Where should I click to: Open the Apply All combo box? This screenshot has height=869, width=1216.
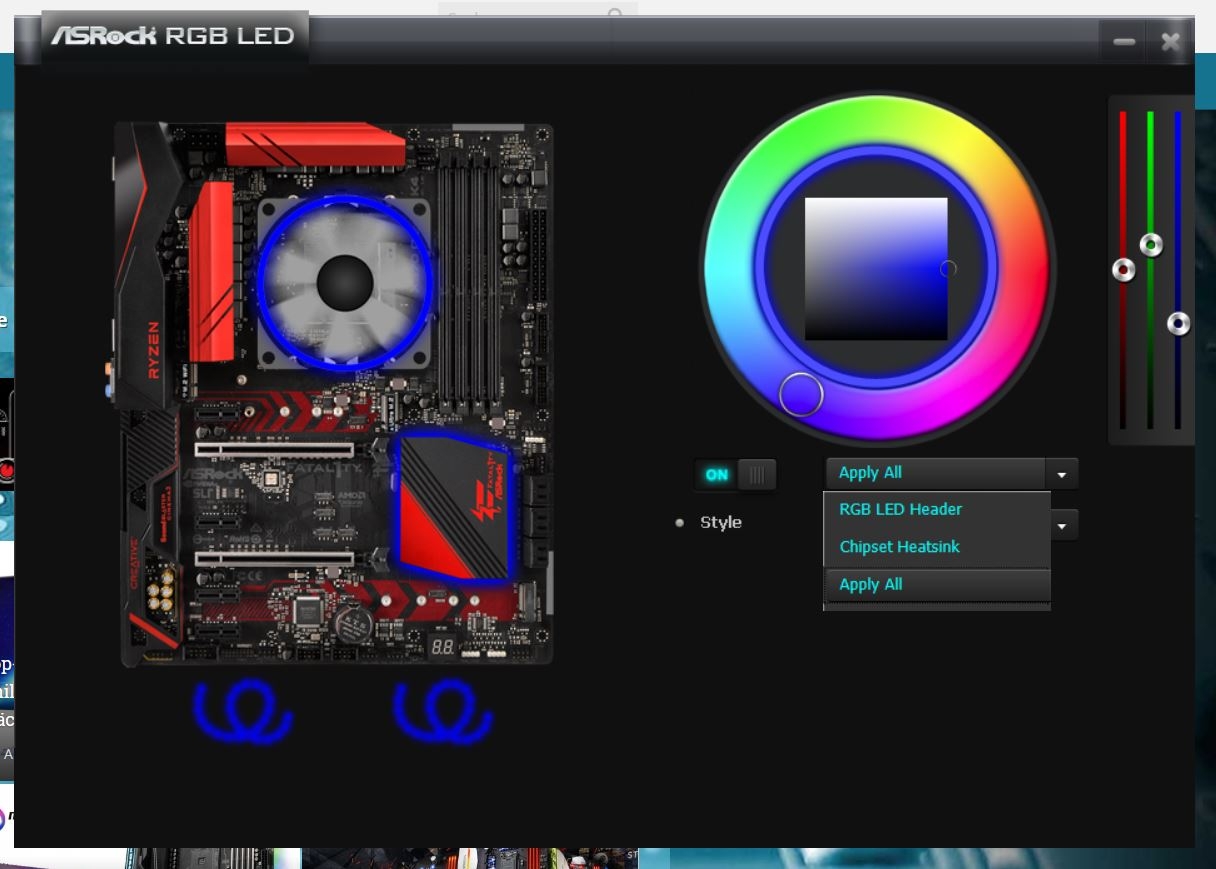951,473
